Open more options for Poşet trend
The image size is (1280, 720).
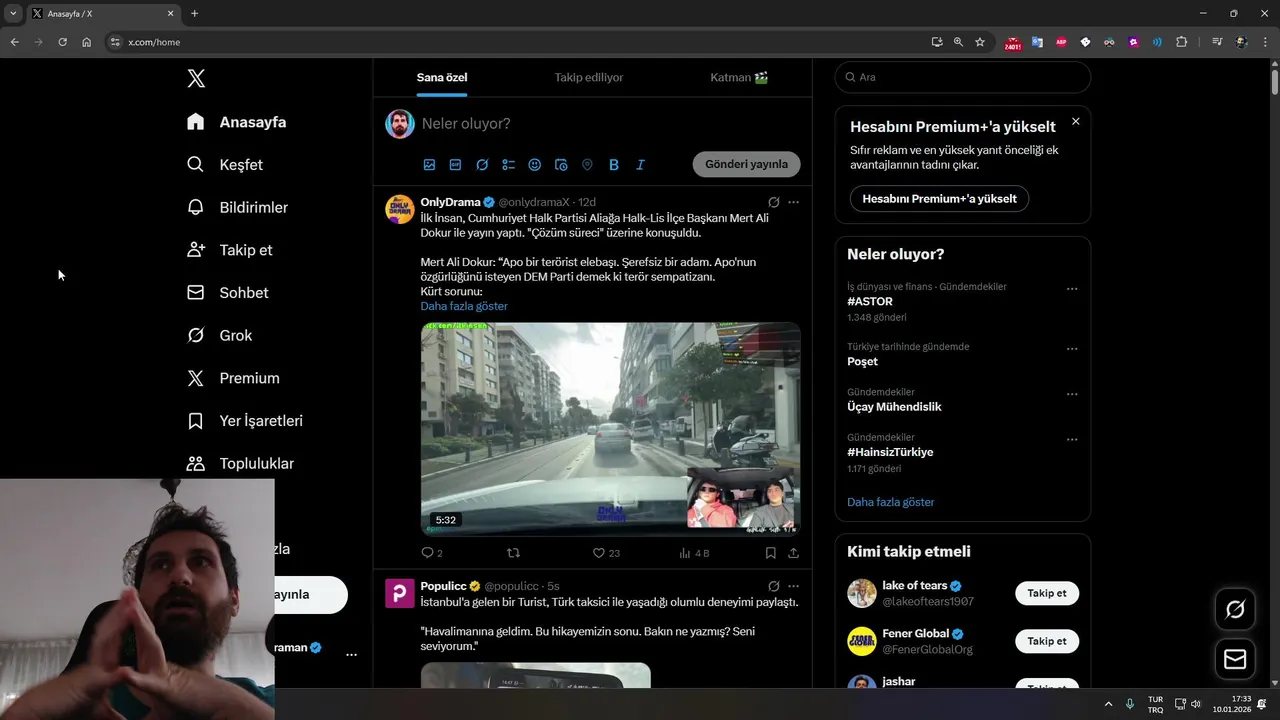pyautogui.click(x=1072, y=349)
